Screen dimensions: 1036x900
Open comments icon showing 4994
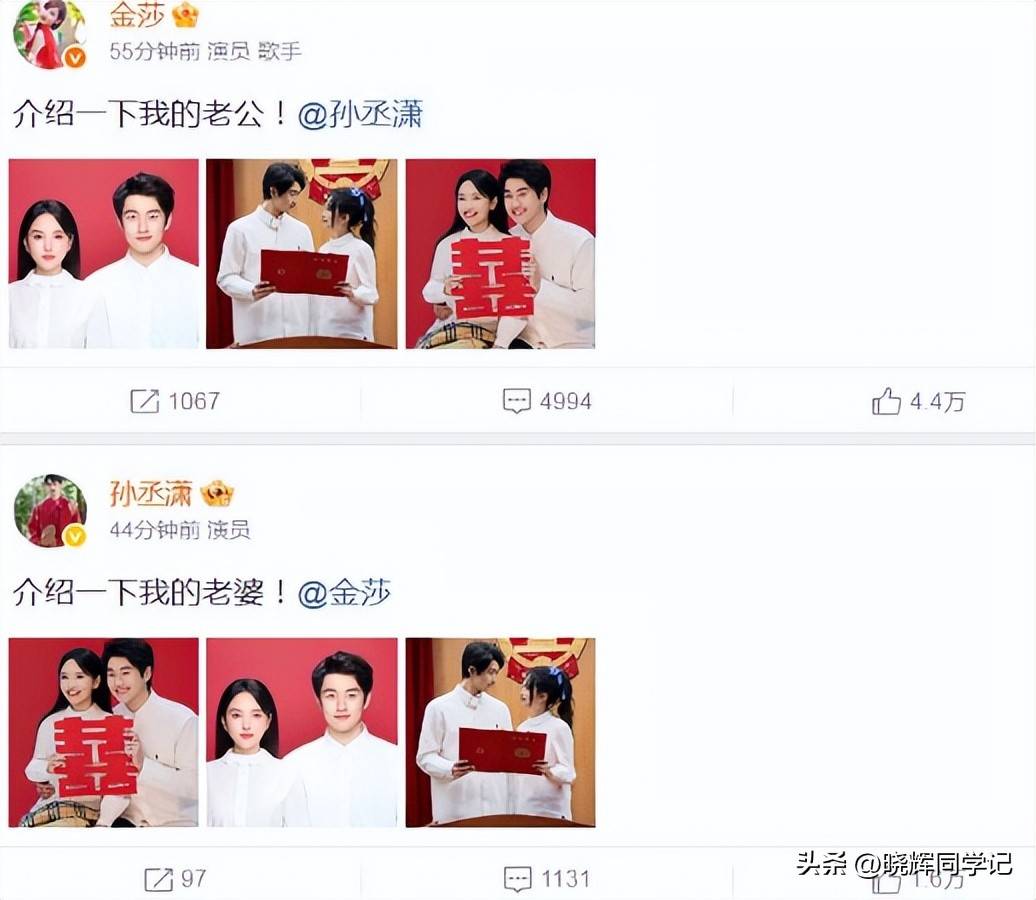pos(517,401)
